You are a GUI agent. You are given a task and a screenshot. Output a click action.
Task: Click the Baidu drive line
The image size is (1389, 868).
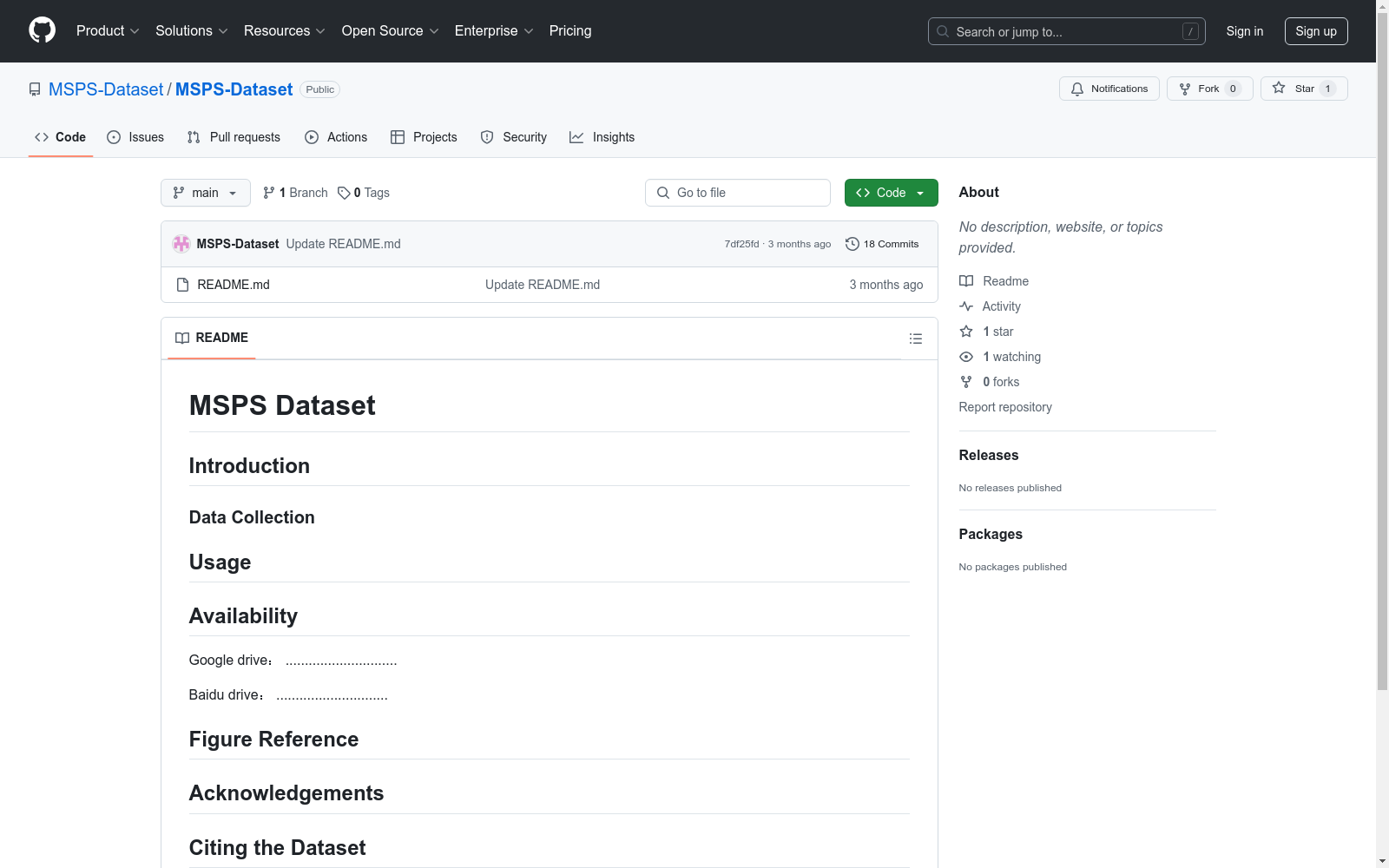(288, 695)
